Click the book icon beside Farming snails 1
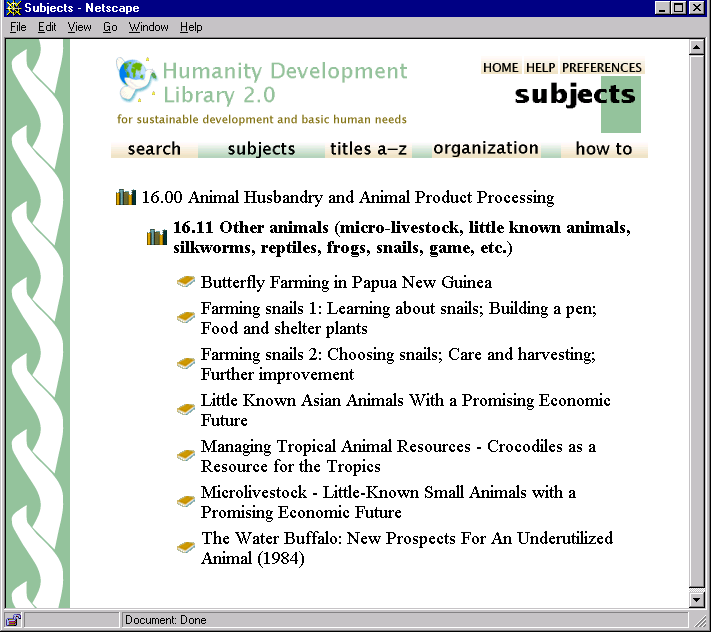The image size is (711, 632). [186, 318]
